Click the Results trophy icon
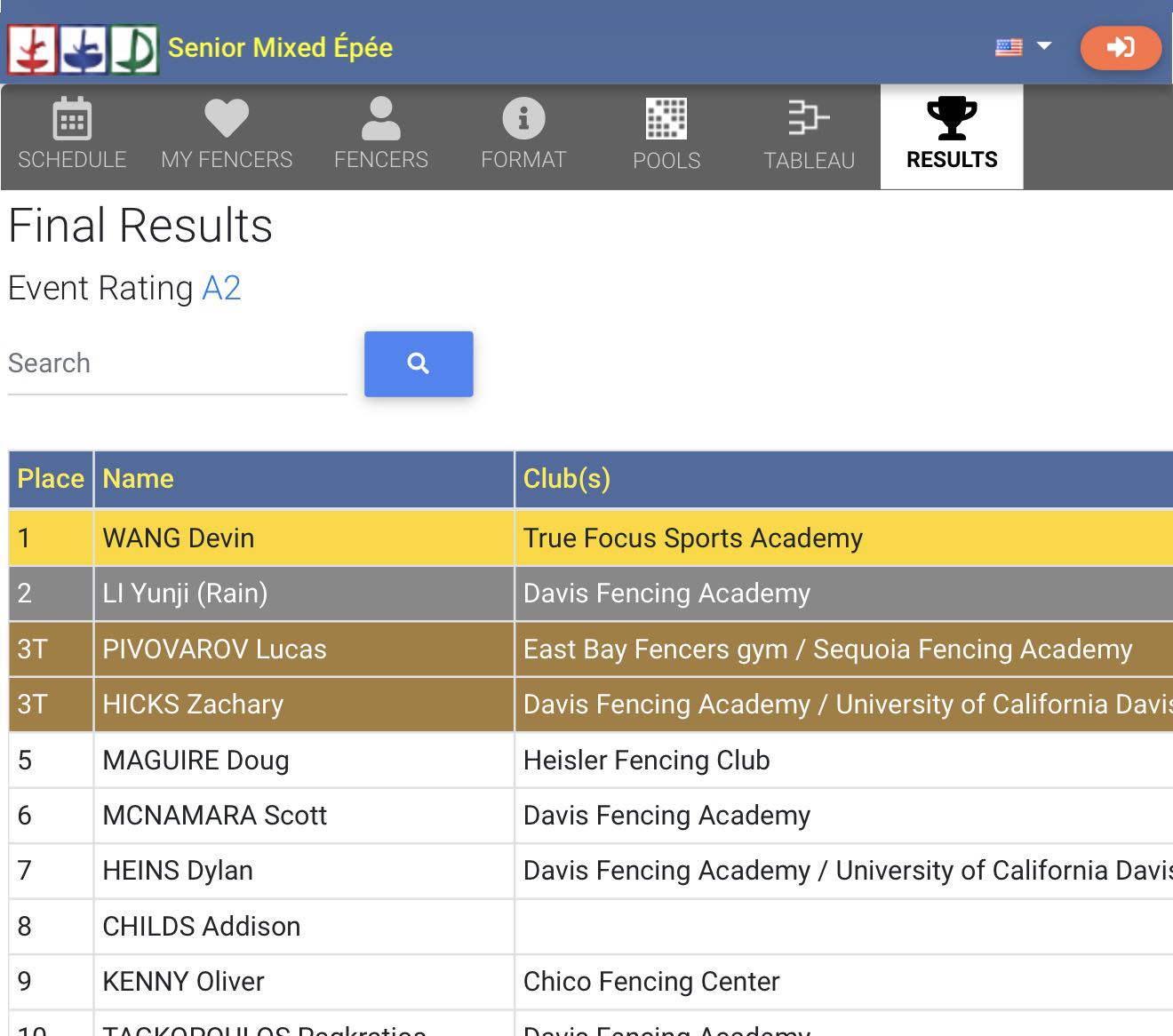Screen dimensions: 1173x1036 point(952,118)
